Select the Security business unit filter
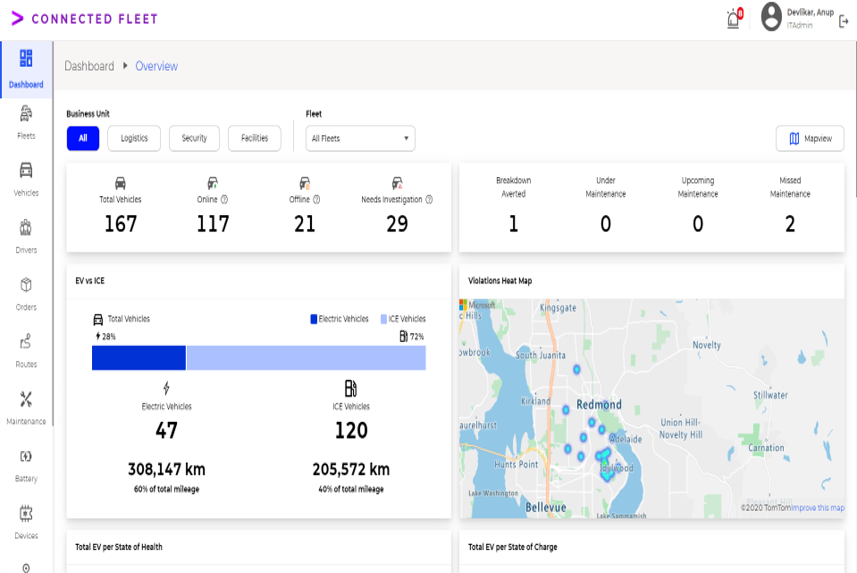The width and height of the screenshot is (857, 573). pos(194,138)
